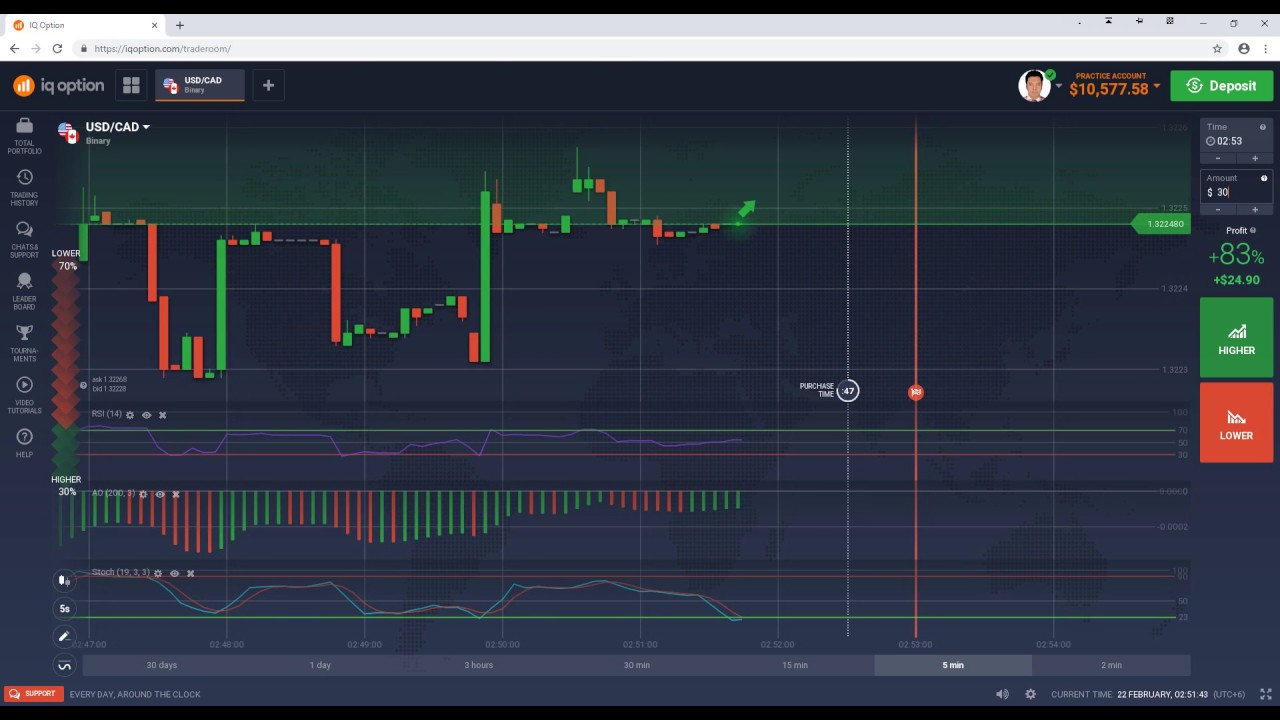Decrease Amount with minus

(x=1218, y=209)
